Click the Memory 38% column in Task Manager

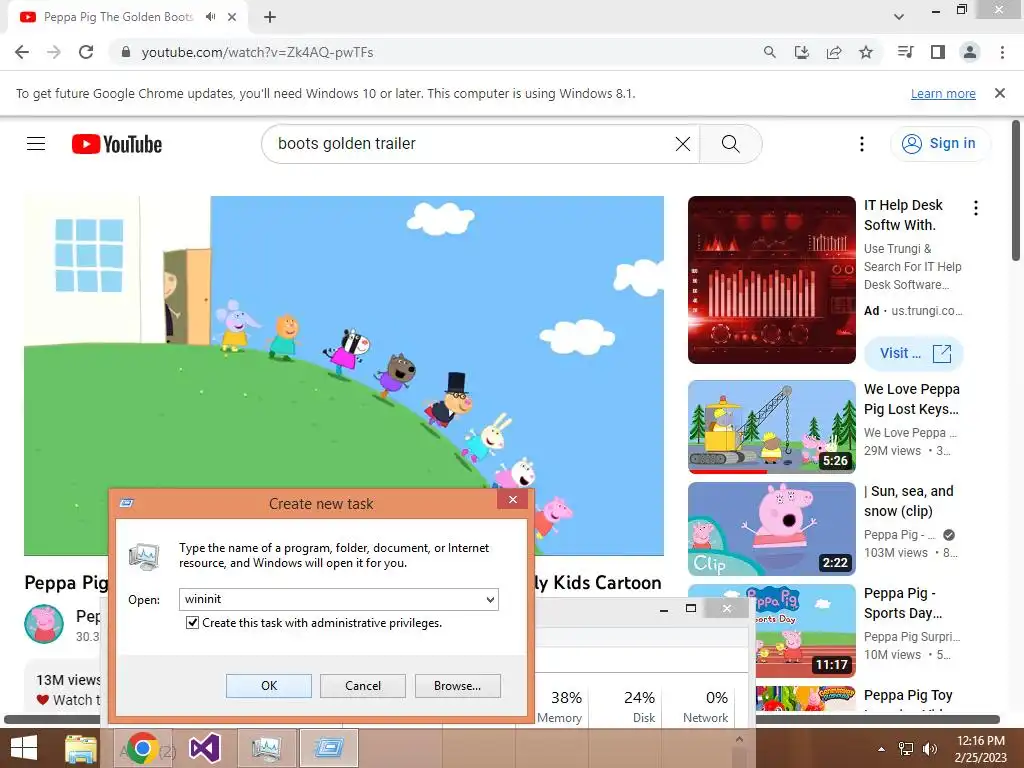click(560, 707)
